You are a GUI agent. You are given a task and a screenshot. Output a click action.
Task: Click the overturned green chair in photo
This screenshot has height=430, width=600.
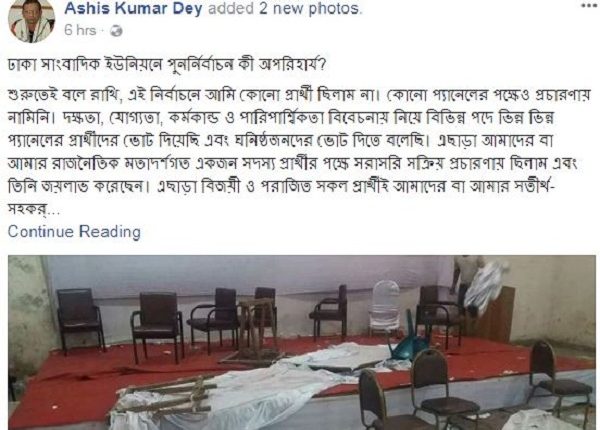(408, 340)
